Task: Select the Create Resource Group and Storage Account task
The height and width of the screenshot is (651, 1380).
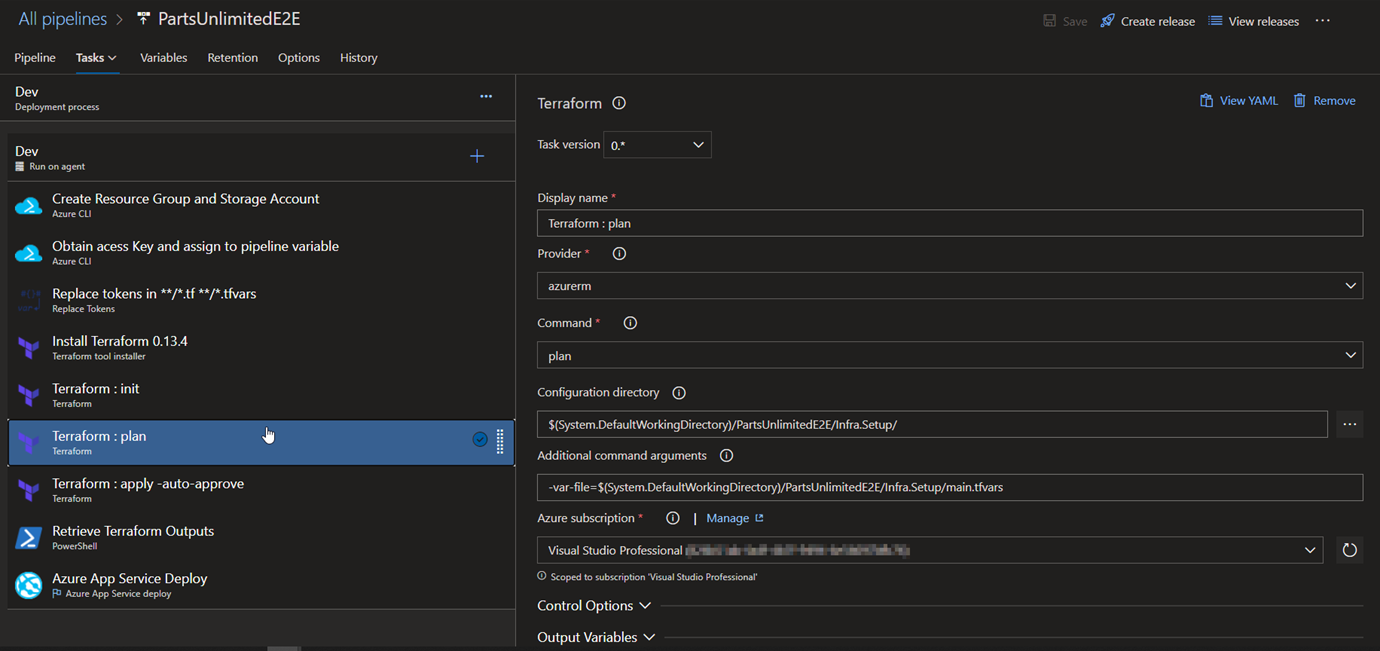Action: [261, 205]
